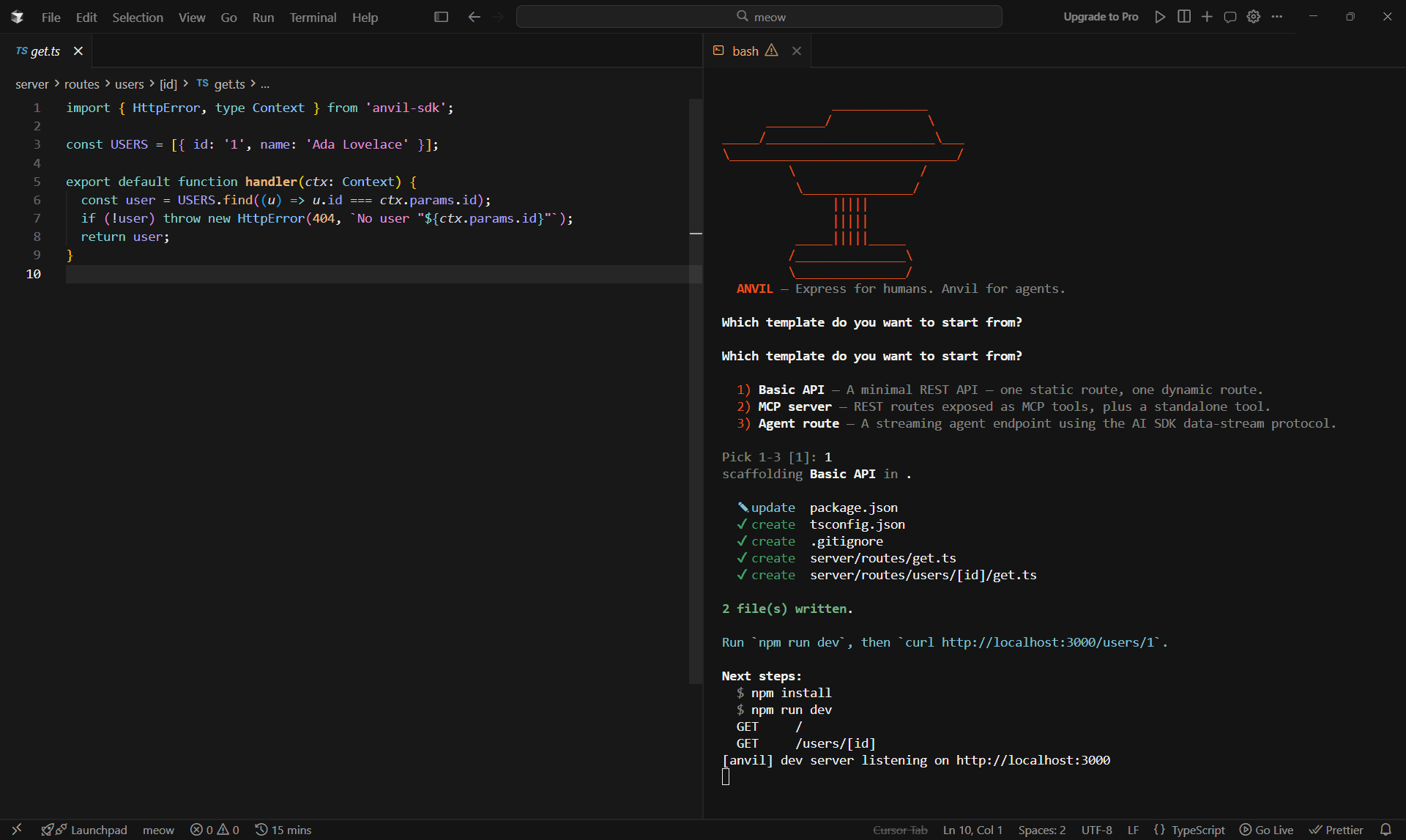Click the TypeScript braces icon
The height and width of the screenshot is (840, 1406).
click(1159, 830)
